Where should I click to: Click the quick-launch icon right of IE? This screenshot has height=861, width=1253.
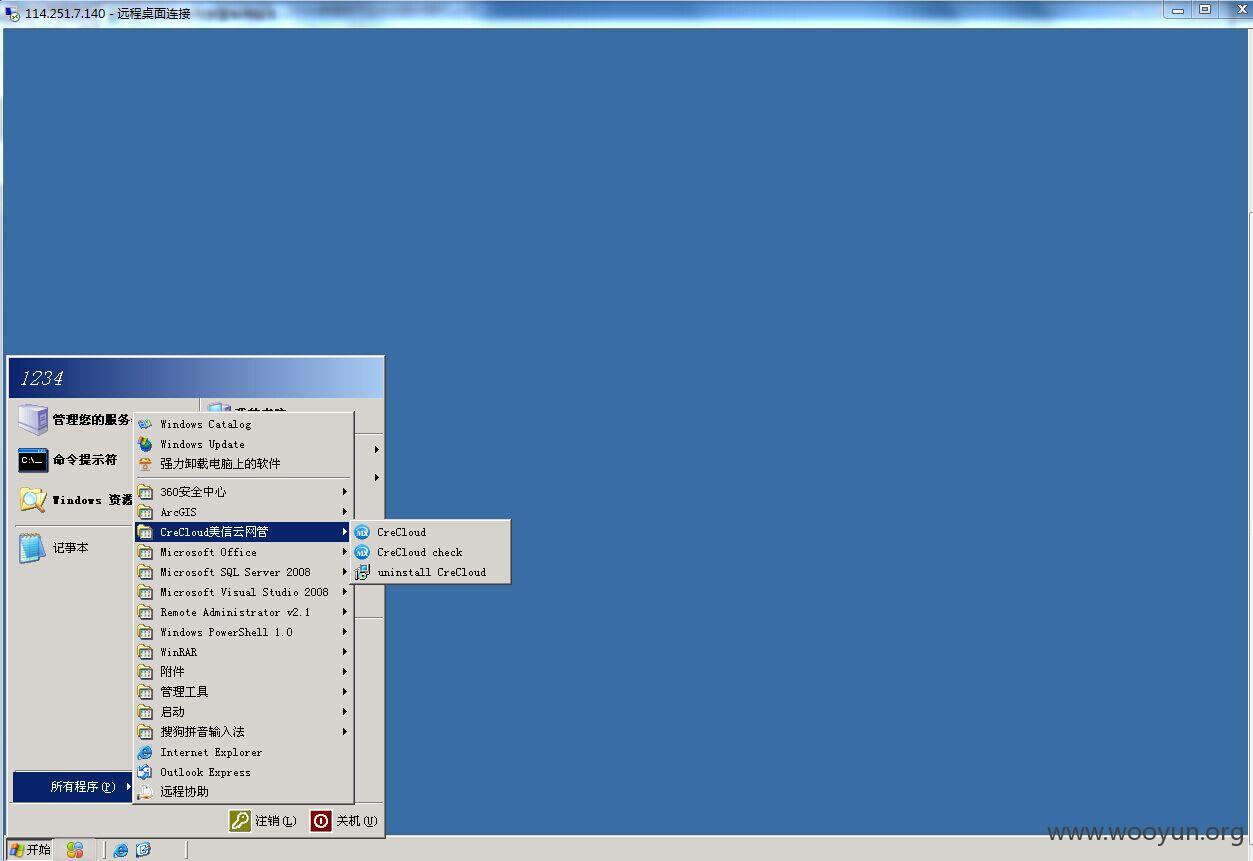143,850
